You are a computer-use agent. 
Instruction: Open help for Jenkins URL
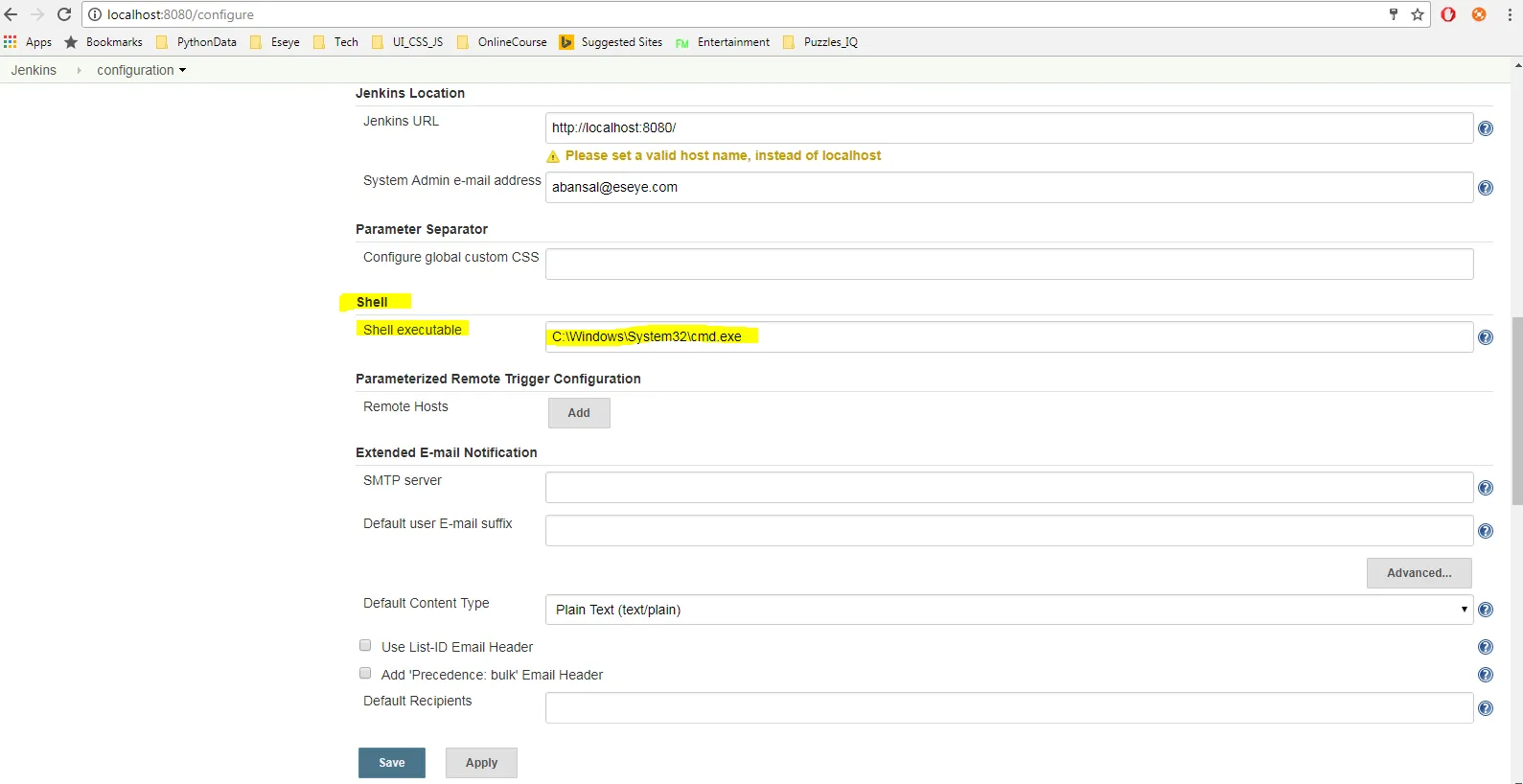click(1486, 128)
